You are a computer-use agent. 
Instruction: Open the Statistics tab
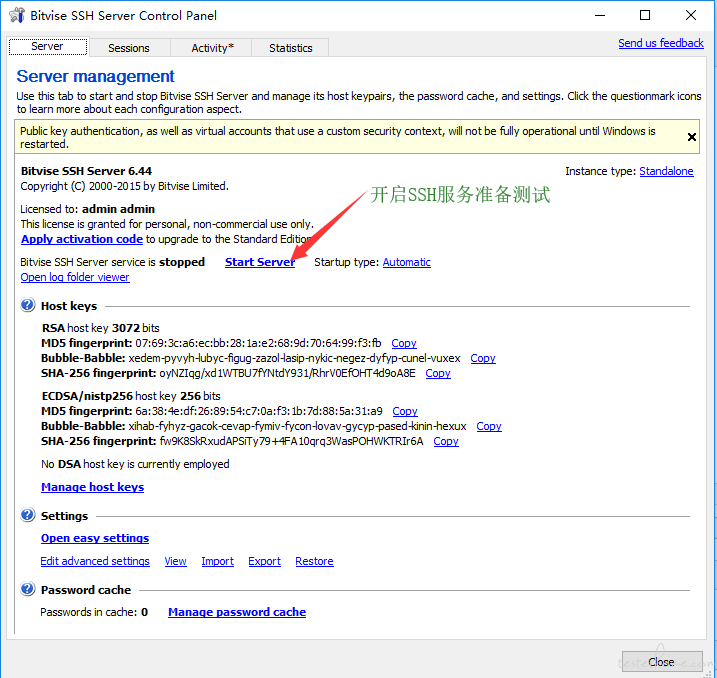290,48
